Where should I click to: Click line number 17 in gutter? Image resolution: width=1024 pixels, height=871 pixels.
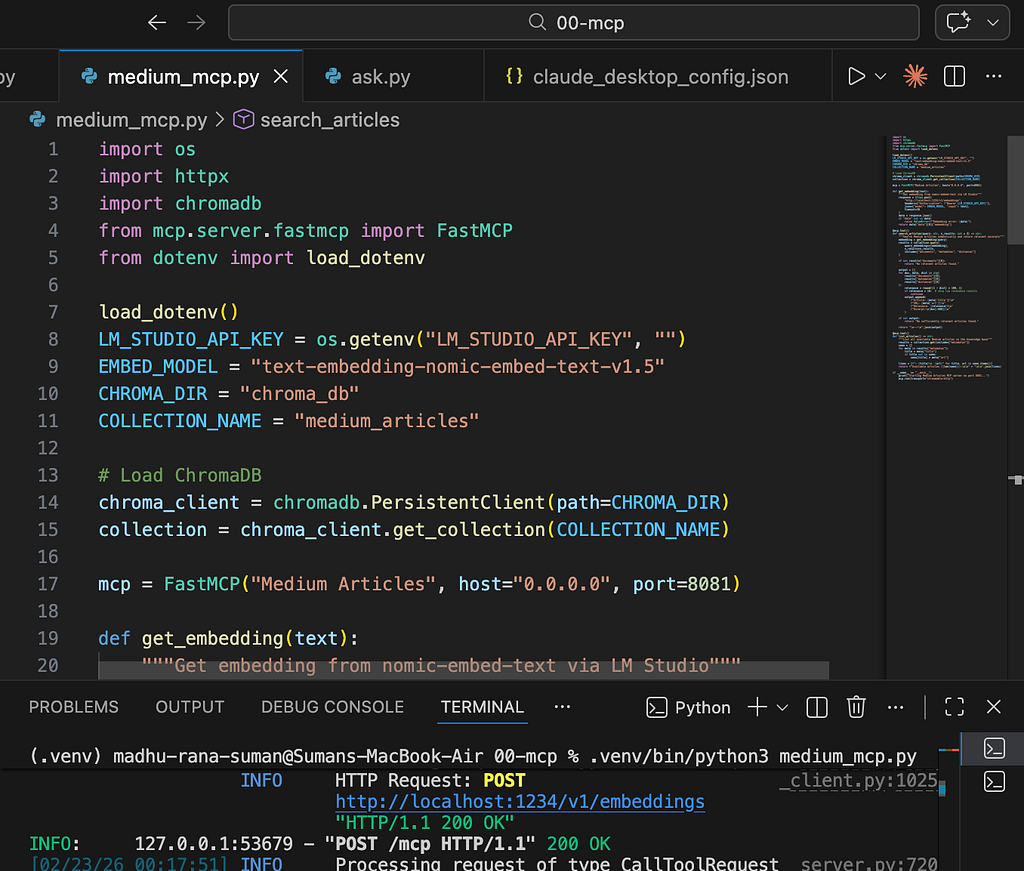(x=48, y=584)
